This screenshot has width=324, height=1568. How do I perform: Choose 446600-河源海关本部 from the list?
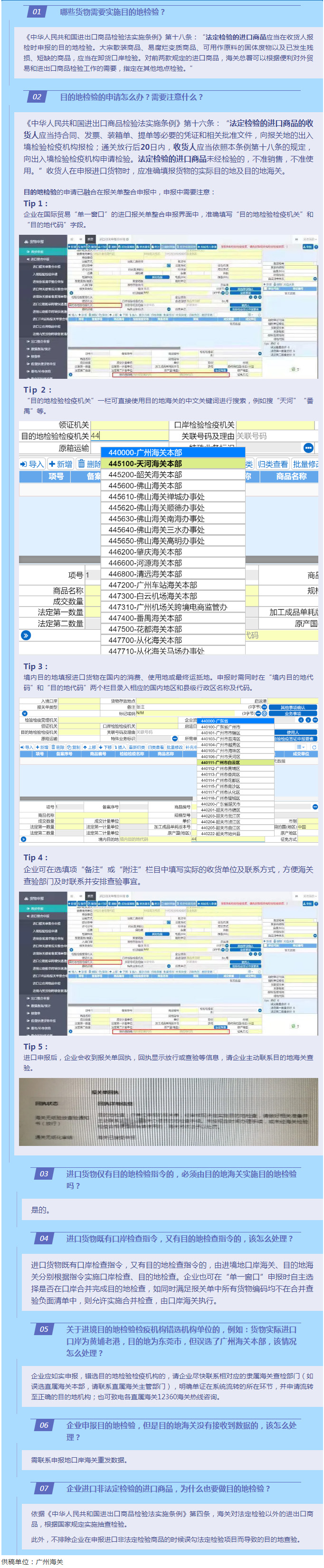pos(172,563)
